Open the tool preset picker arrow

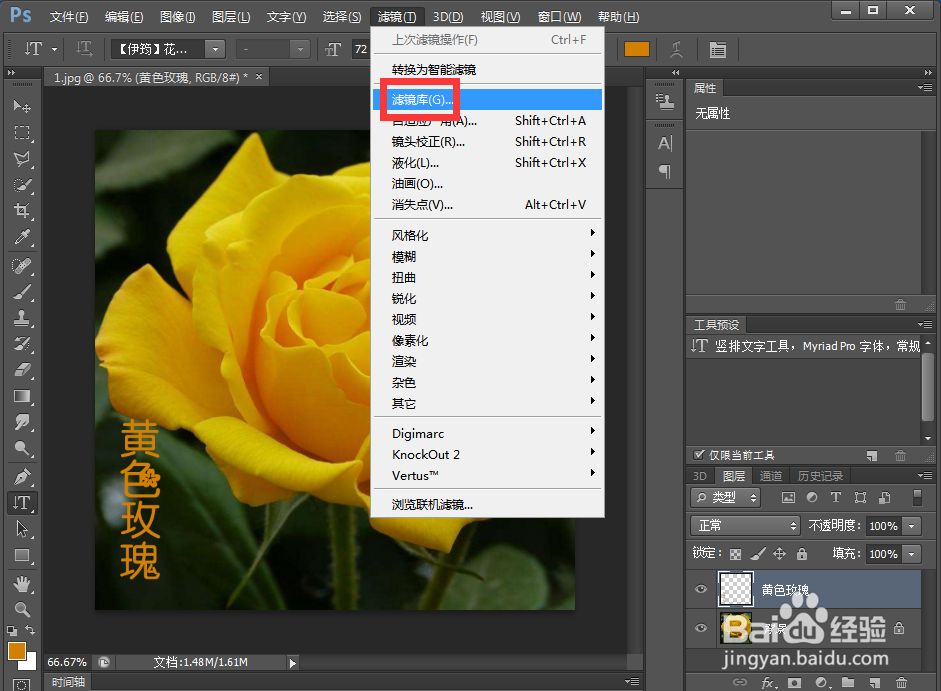point(54,49)
